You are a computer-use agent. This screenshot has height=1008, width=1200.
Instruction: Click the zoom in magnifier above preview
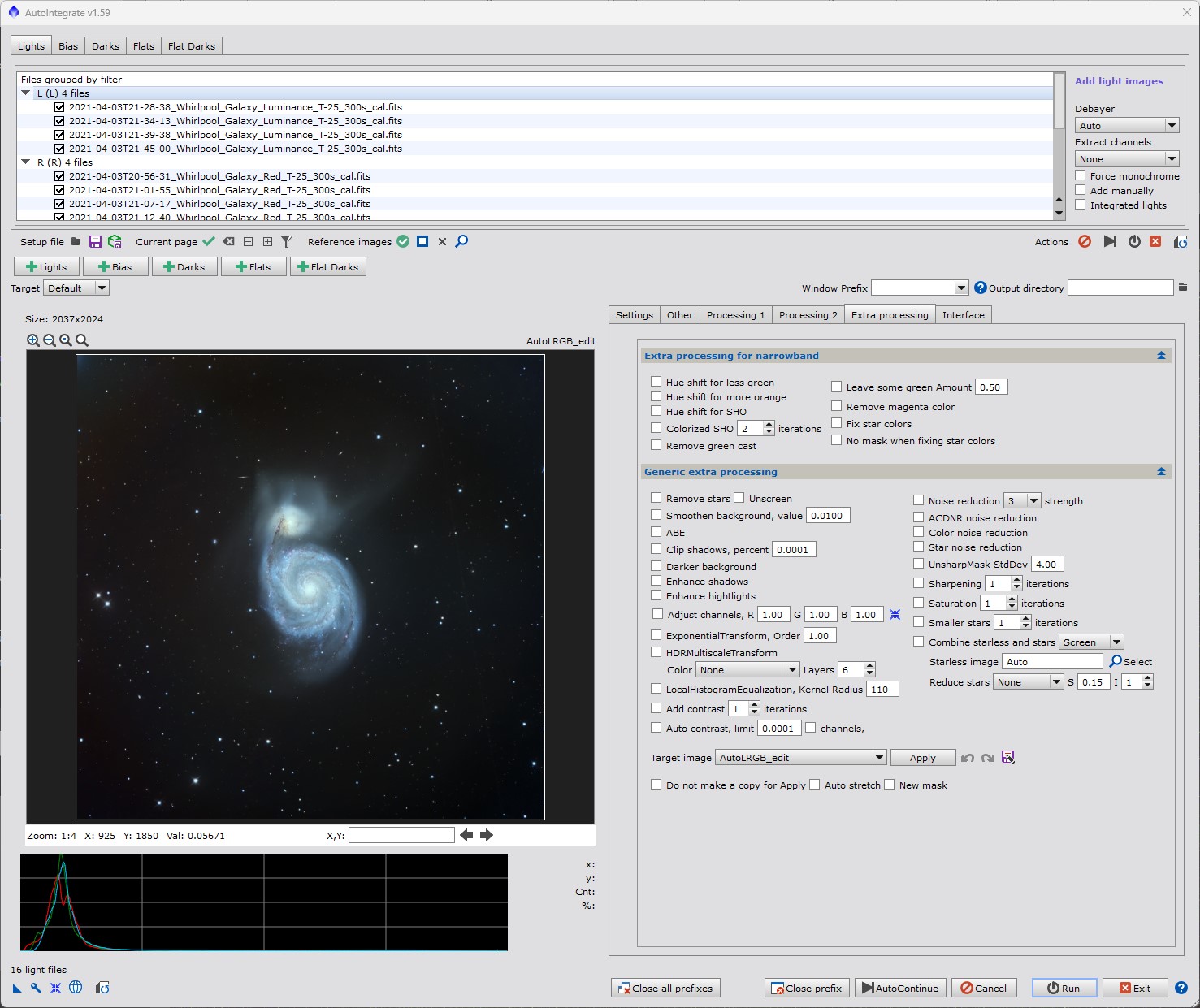click(33, 341)
